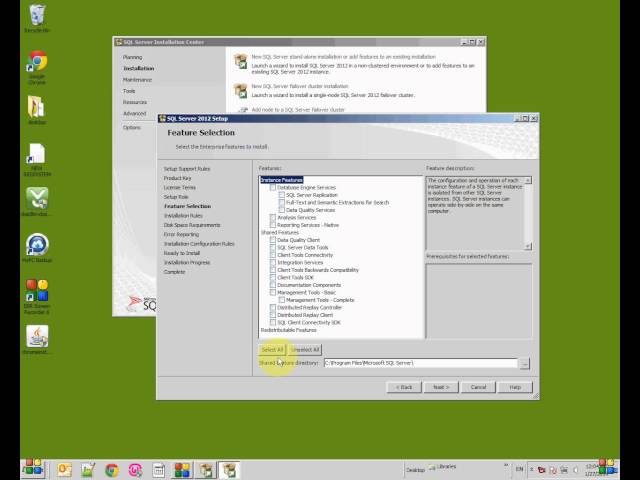The height and width of the screenshot is (480, 640).
Task: Click the failover cluster installation box icon
Action: 240,91
